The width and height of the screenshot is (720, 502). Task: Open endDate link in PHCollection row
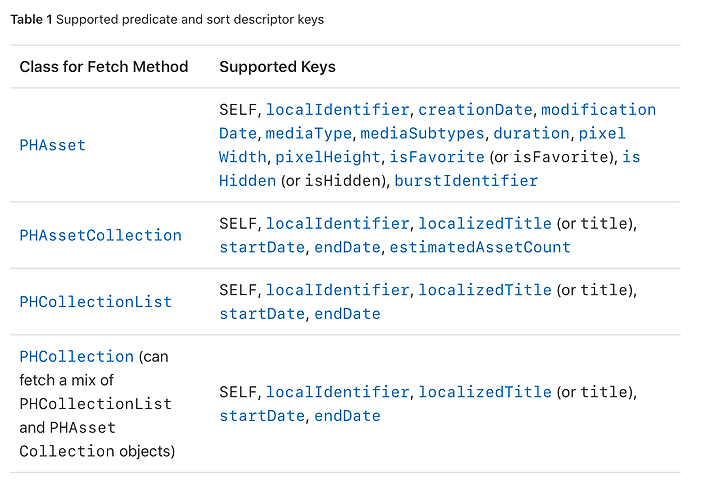(x=347, y=416)
